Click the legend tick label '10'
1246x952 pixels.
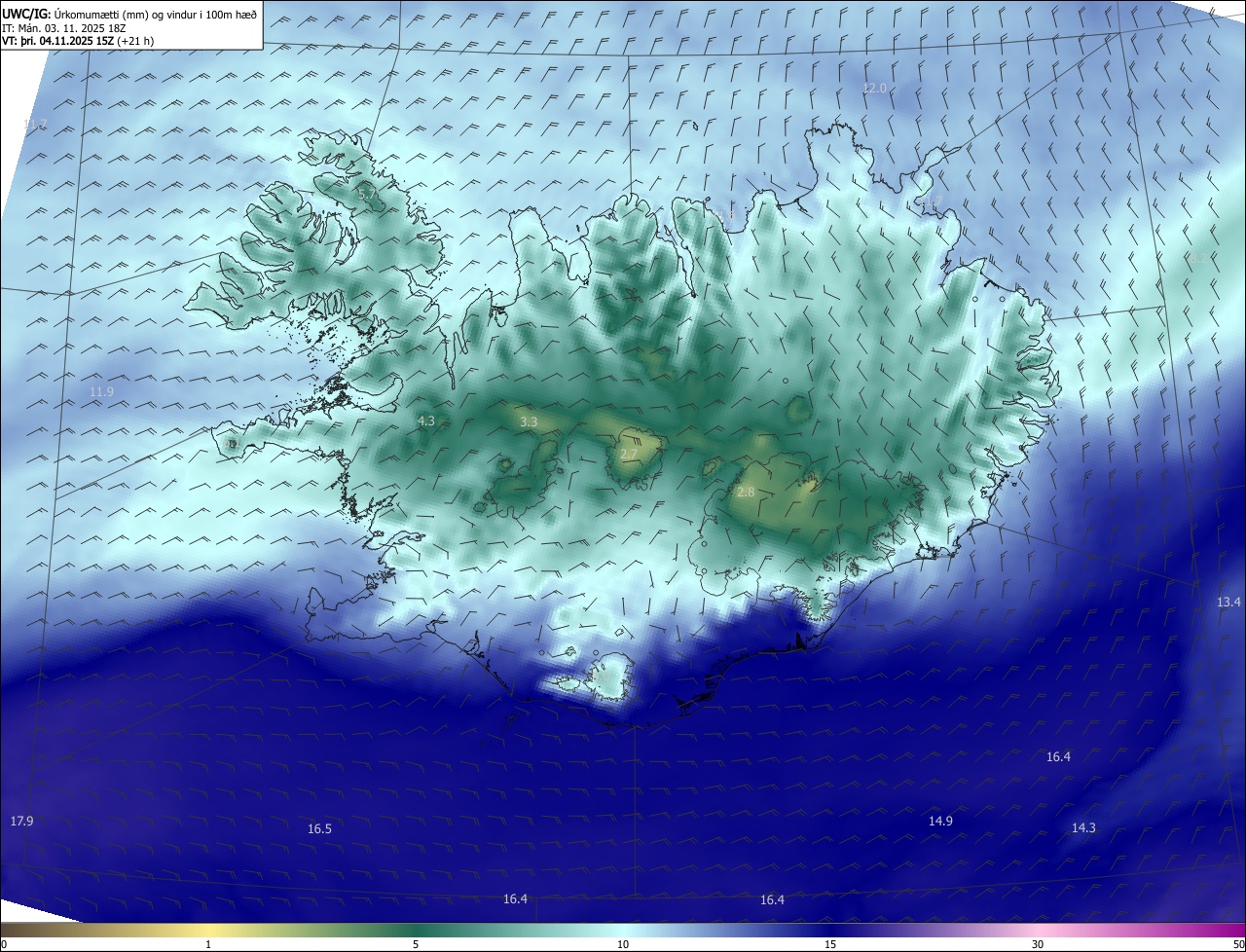pos(623,944)
